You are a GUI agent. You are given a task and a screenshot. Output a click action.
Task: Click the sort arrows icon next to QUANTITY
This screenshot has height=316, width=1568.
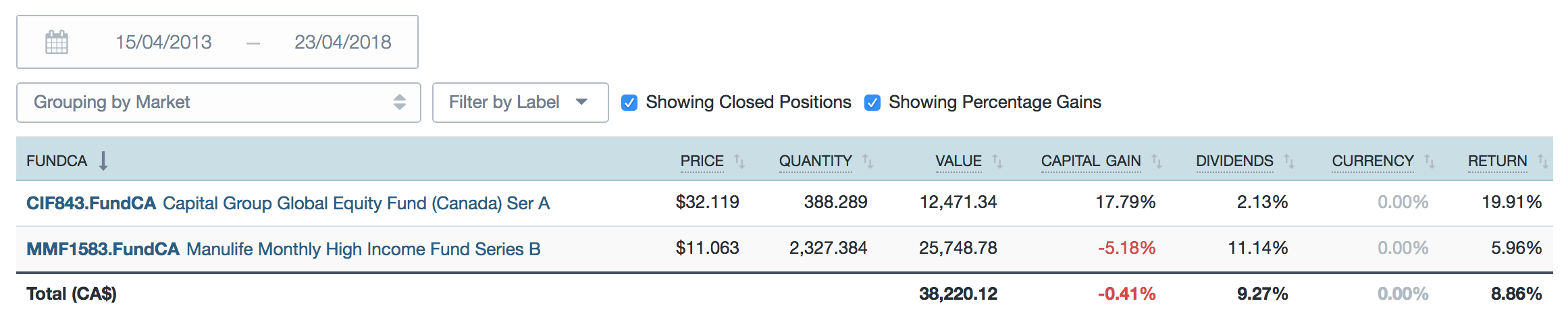868,161
